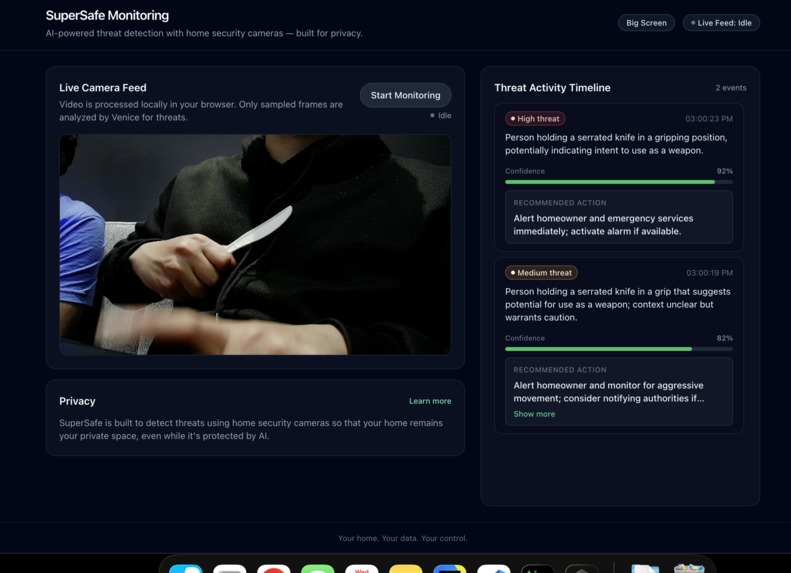Click the 03:00:23 PM timestamp
This screenshot has height=573, width=791.
709,119
